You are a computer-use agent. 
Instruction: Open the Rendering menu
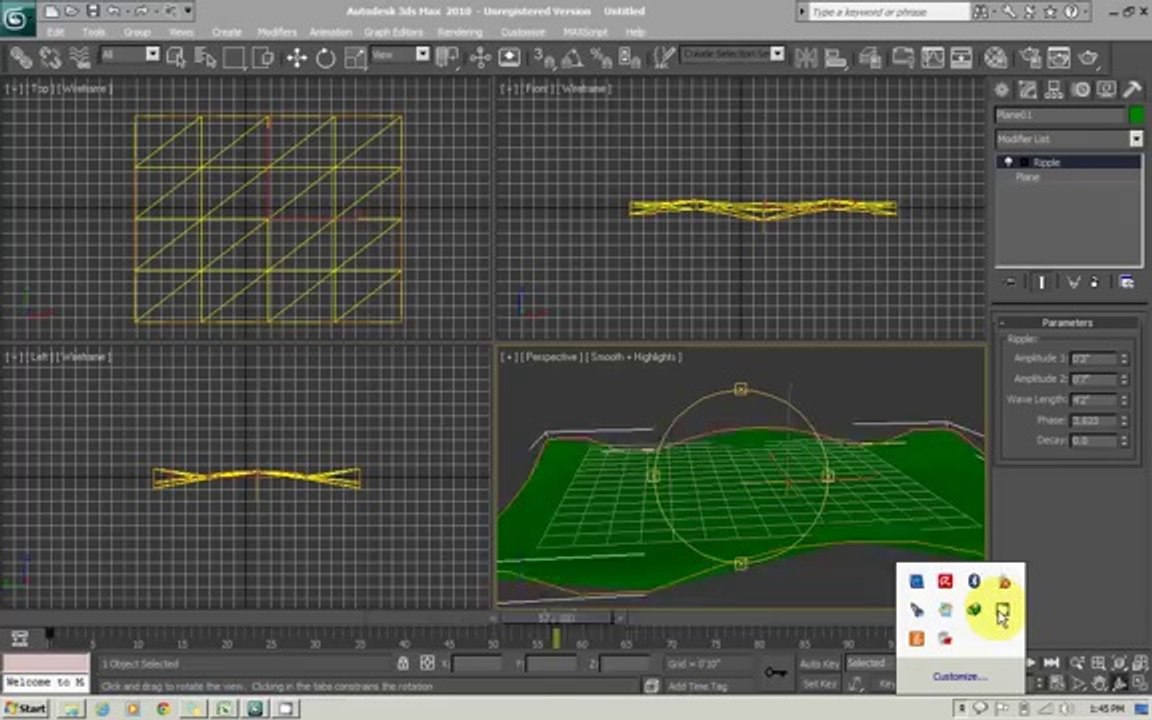460,32
